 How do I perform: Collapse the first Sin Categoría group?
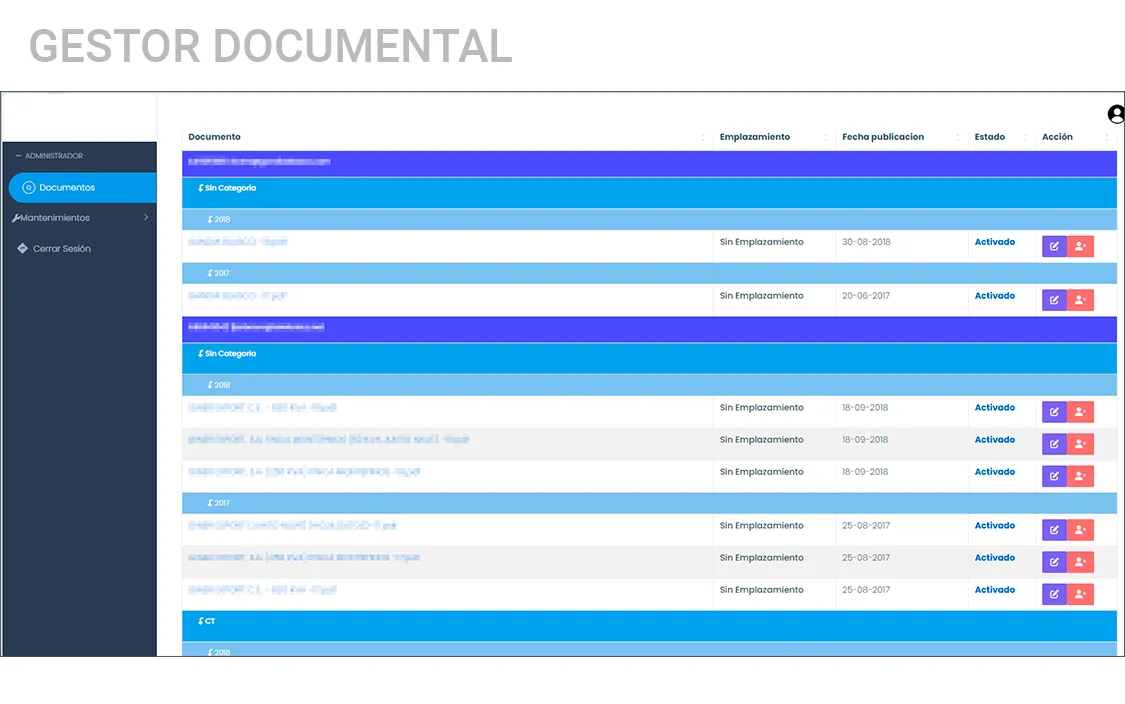[x=649, y=192]
